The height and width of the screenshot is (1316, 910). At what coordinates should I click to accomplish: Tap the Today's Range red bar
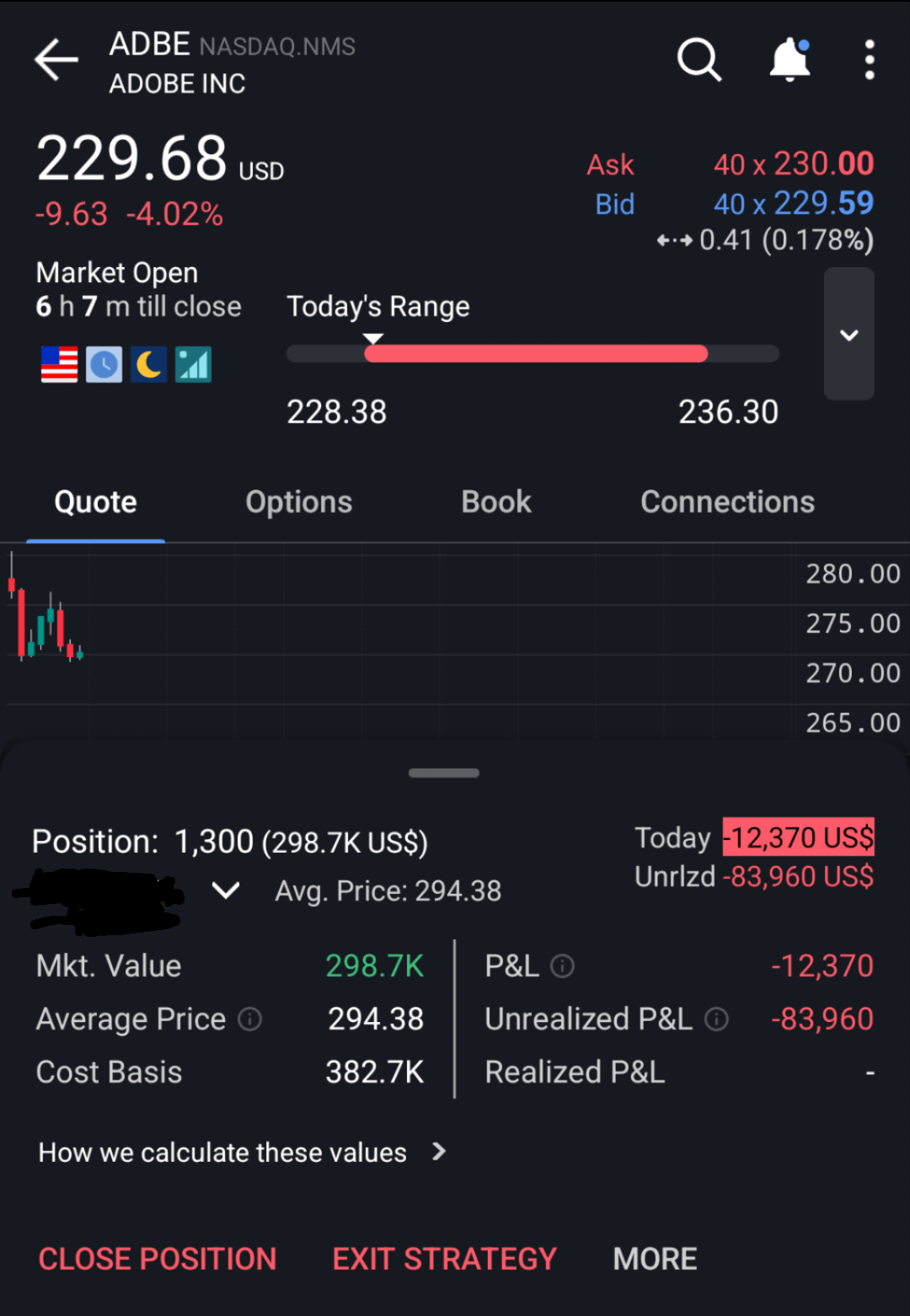[536, 354]
